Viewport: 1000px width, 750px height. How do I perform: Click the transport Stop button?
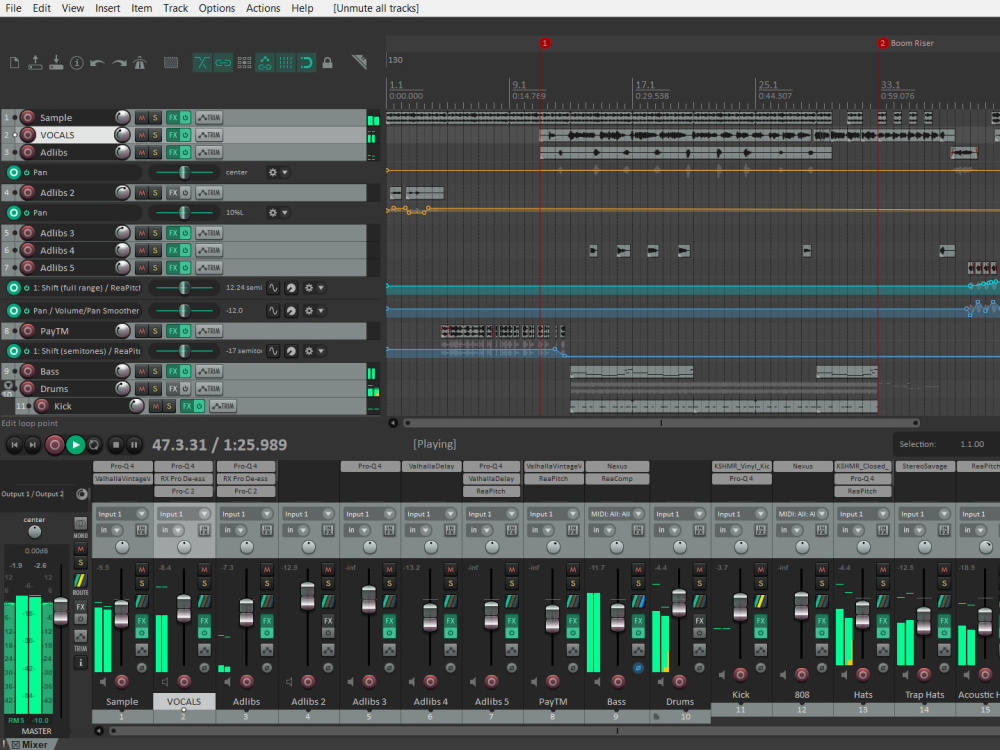tap(115, 445)
